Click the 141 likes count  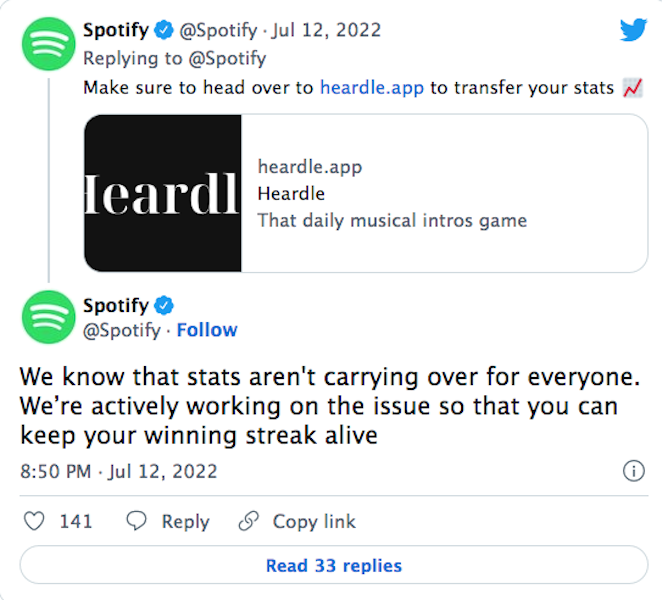tap(76, 521)
